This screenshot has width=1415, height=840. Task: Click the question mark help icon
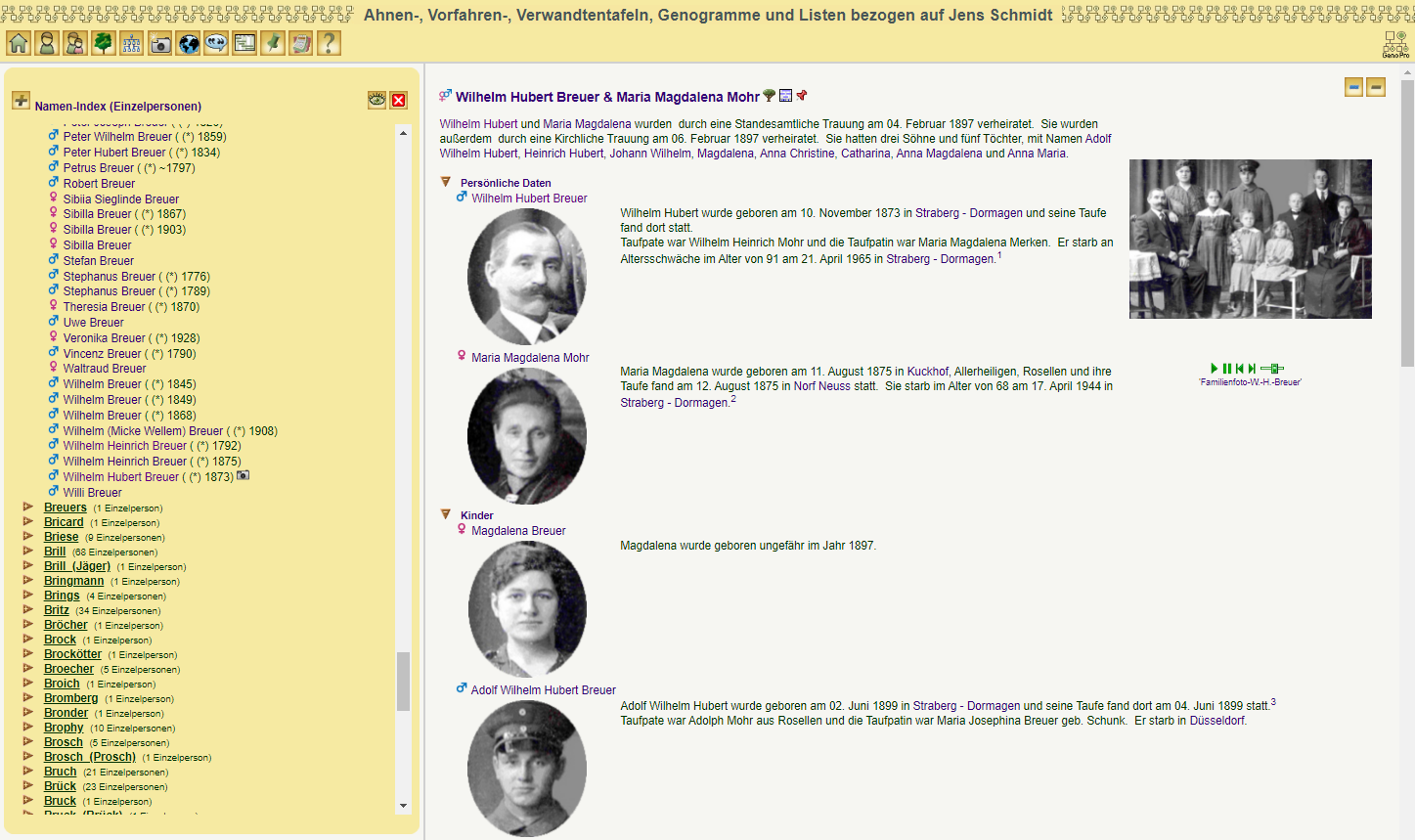(329, 43)
